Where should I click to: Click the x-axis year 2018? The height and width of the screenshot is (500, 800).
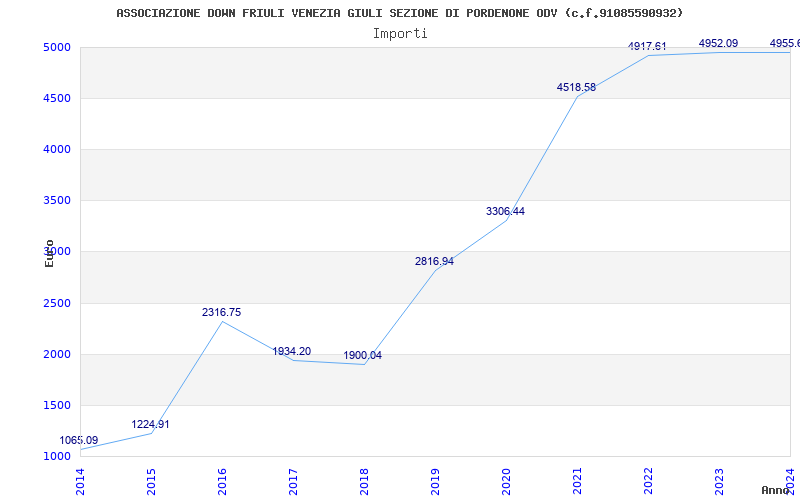[x=364, y=482]
